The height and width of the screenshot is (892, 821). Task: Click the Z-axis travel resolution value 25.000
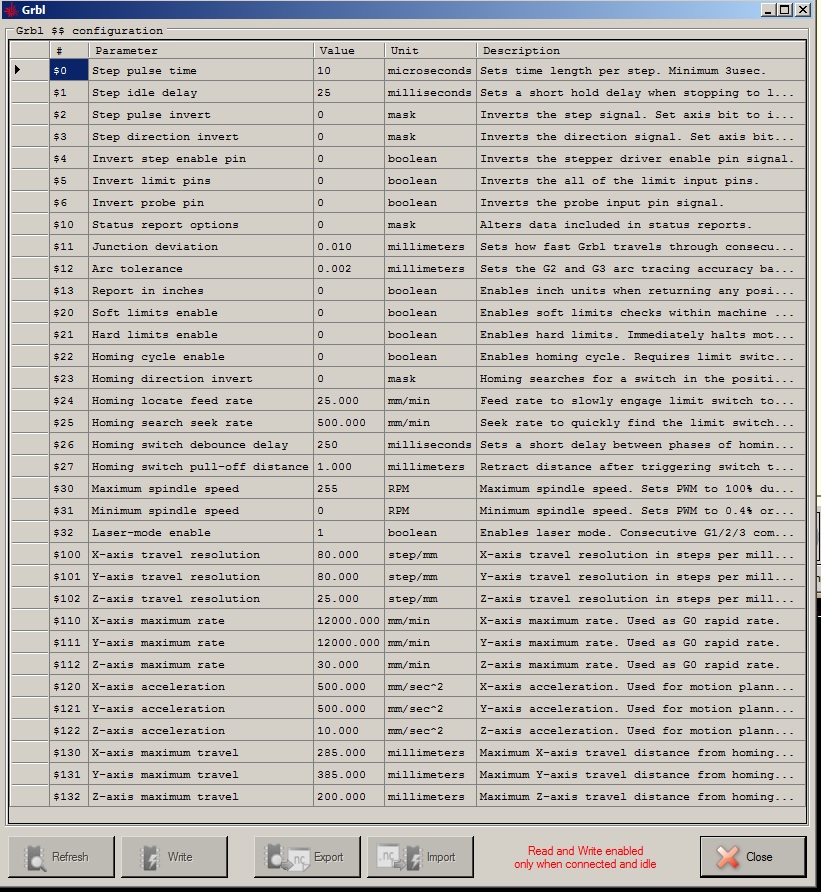tap(349, 598)
